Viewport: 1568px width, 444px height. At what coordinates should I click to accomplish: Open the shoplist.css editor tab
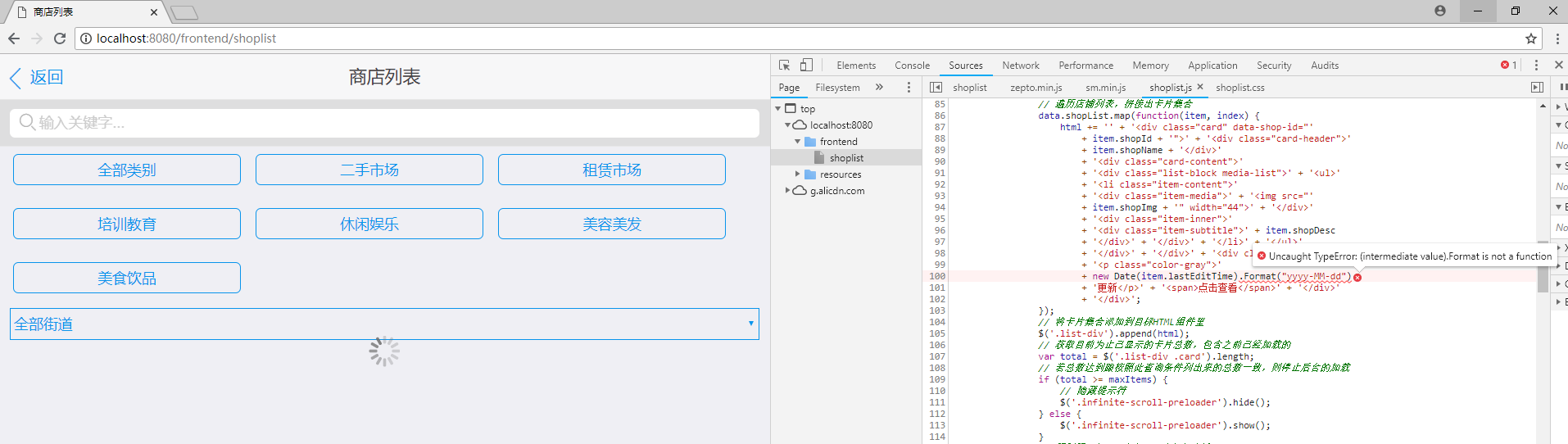click(x=1239, y=88)
